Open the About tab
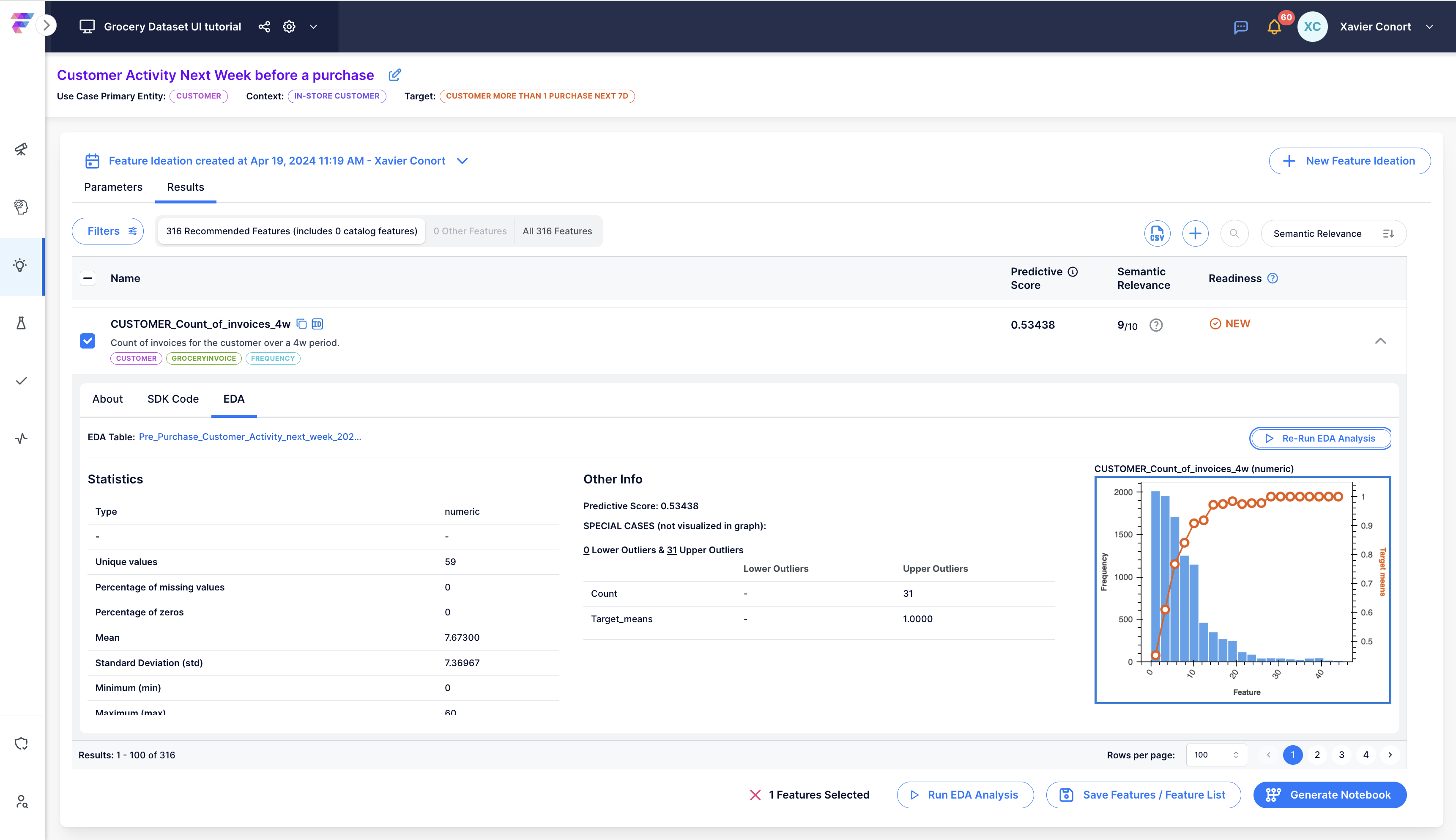The width and height of the screenshot is (1456, 840). tap(107, 399)
